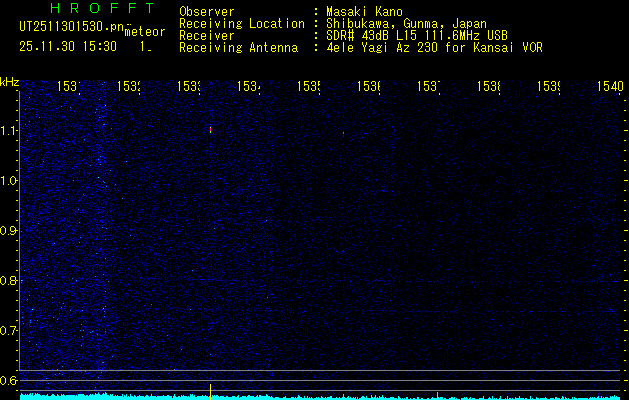Click the 0.7 kHz frequency axis label

click(9, 331)
